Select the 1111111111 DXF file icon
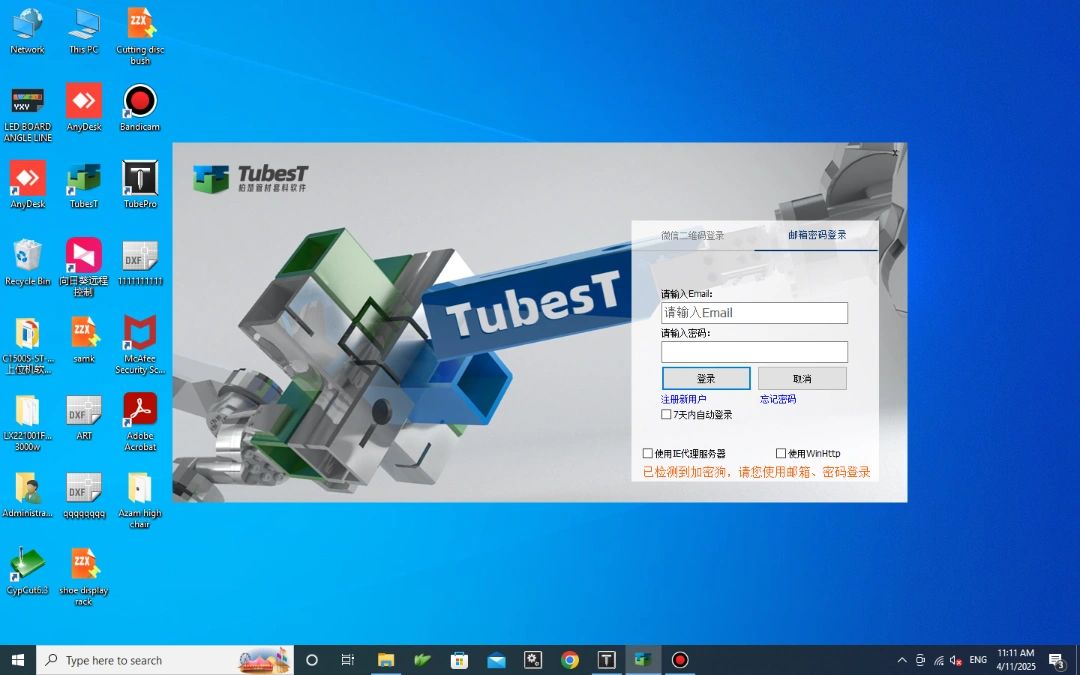Screen dimensions: 1080x675 coord(140,262)
